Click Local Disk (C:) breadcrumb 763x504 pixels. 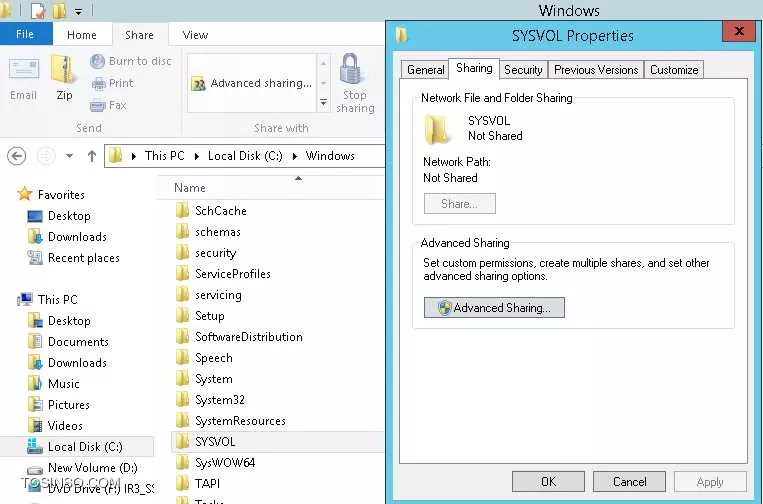(245, 156)
